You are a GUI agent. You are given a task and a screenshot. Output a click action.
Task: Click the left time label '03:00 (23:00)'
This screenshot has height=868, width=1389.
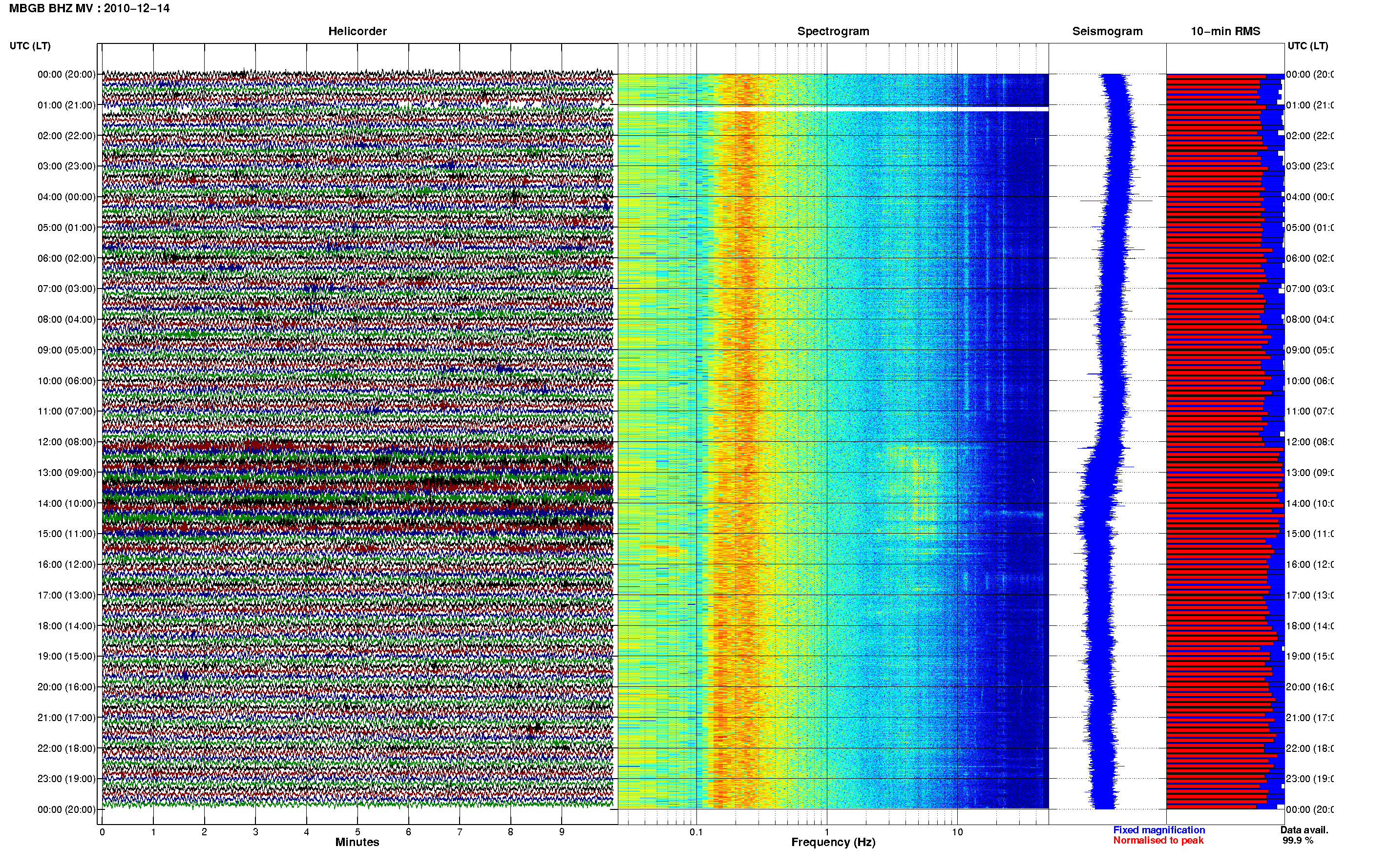click(66, 166)
